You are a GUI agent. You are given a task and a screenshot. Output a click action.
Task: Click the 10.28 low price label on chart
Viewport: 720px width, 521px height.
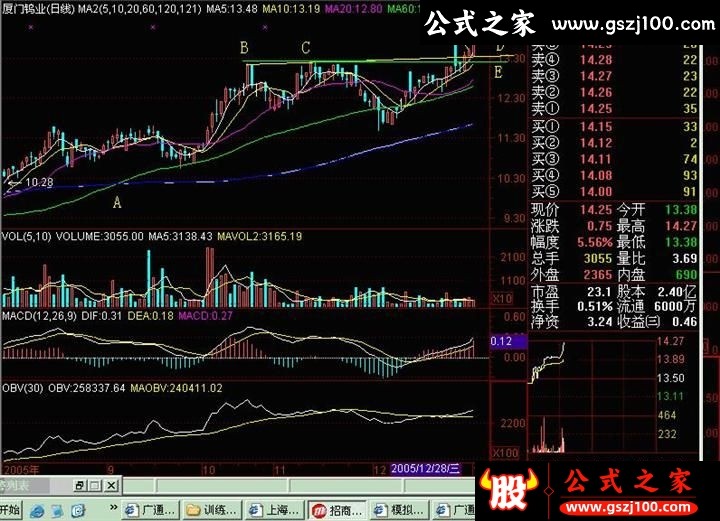click(39, 182)
